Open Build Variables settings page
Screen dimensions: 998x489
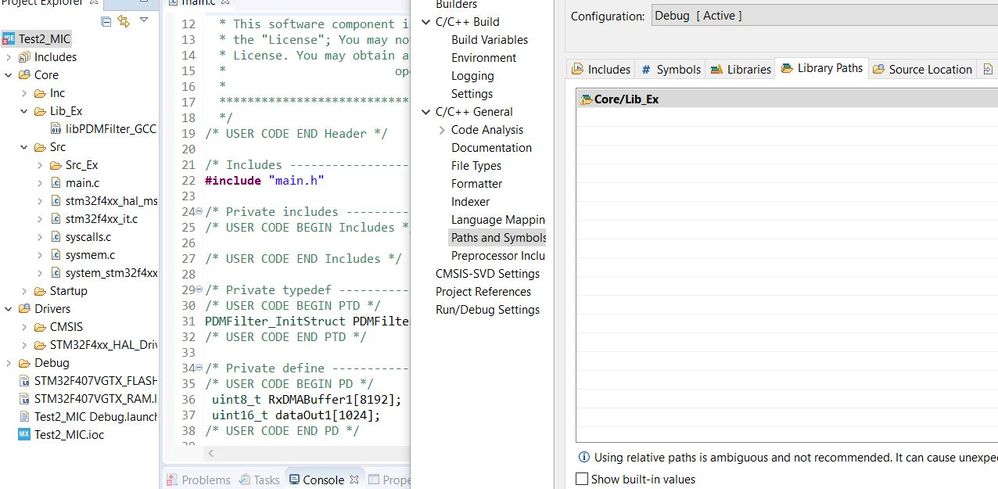click(x=489, y=39)
